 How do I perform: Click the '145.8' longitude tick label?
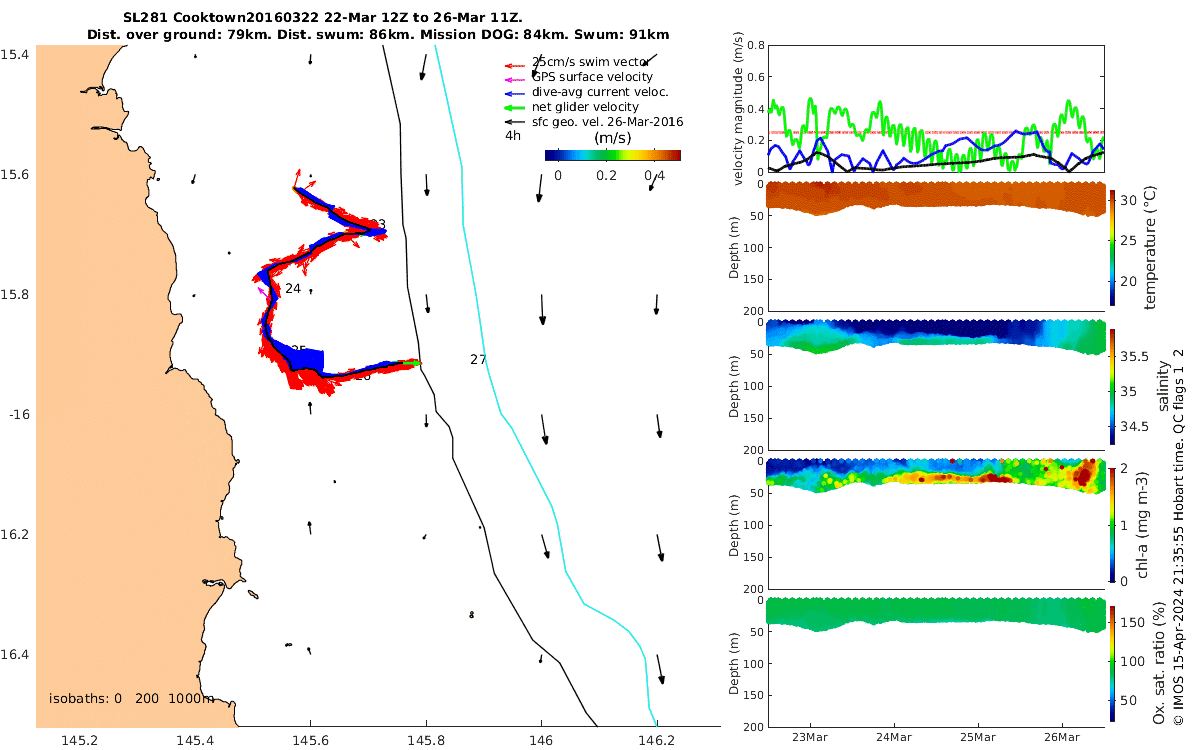pyautogui.click(x=426, y=740)
